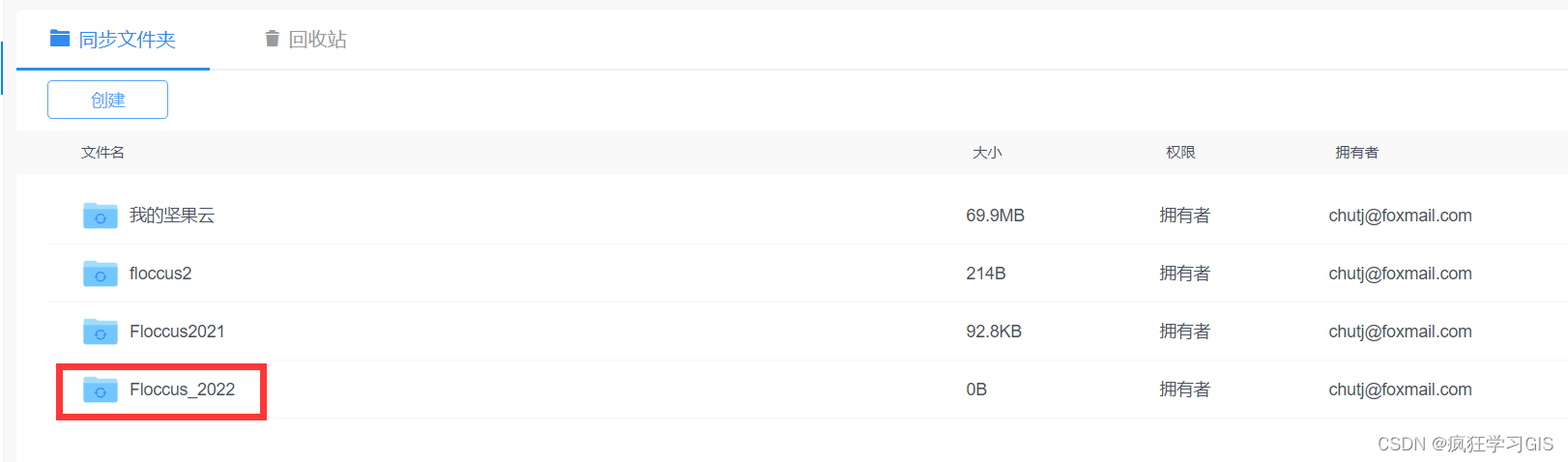The height and width of the screenshot is (462, 1568).
Task: Open the 我的坚果云 folder name link
Action: point(172,216)
